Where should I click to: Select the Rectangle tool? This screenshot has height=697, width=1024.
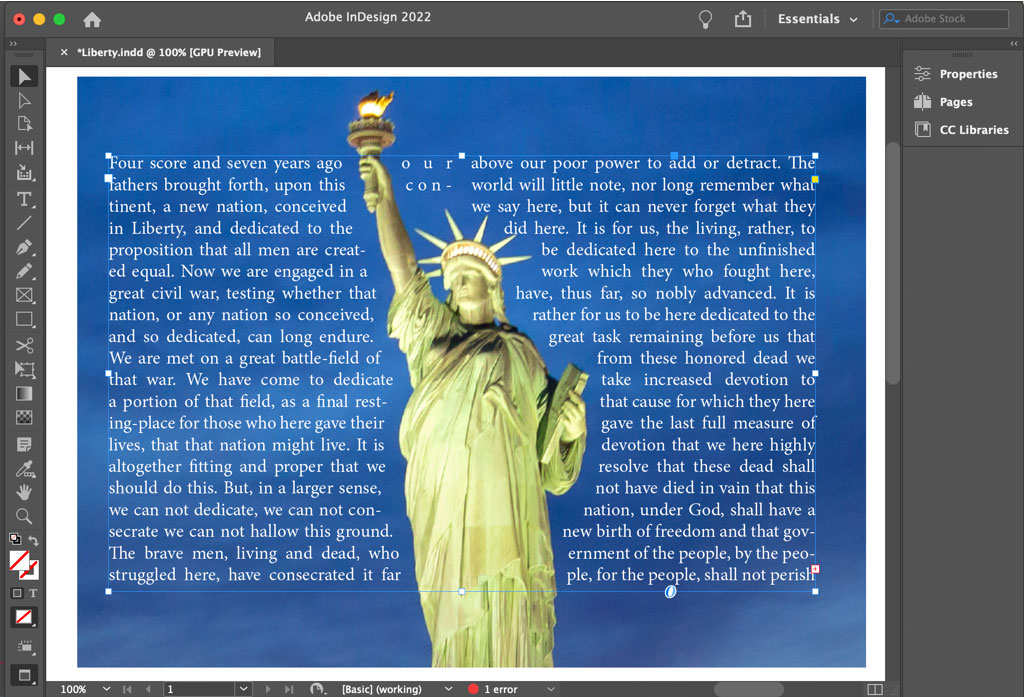24,319
